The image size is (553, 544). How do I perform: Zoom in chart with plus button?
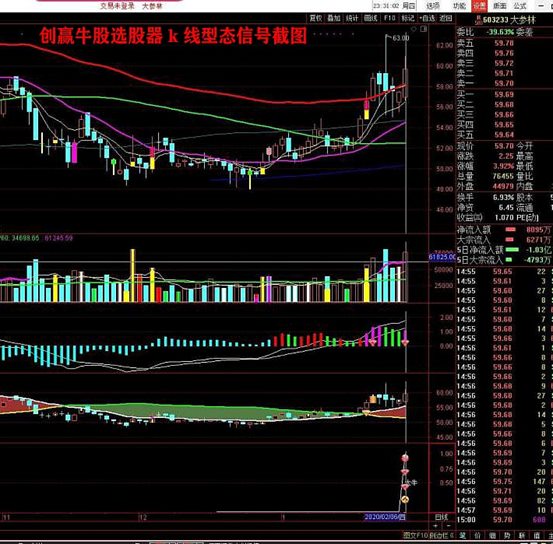pos(435,526)
